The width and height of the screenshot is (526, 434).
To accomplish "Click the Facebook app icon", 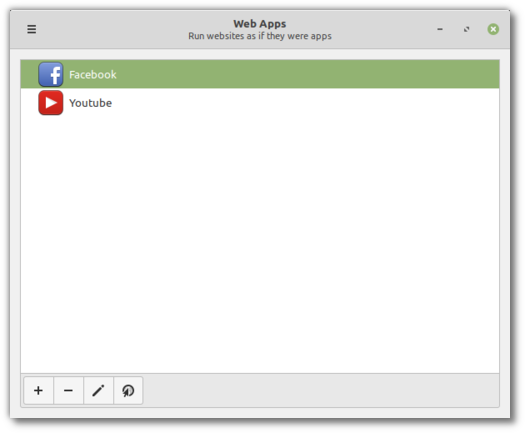I will [x=51, y=74].
